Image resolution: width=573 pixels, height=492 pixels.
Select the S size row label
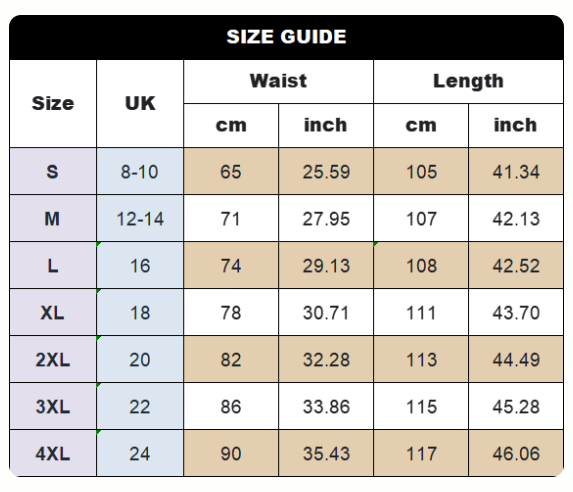point(53,171)
